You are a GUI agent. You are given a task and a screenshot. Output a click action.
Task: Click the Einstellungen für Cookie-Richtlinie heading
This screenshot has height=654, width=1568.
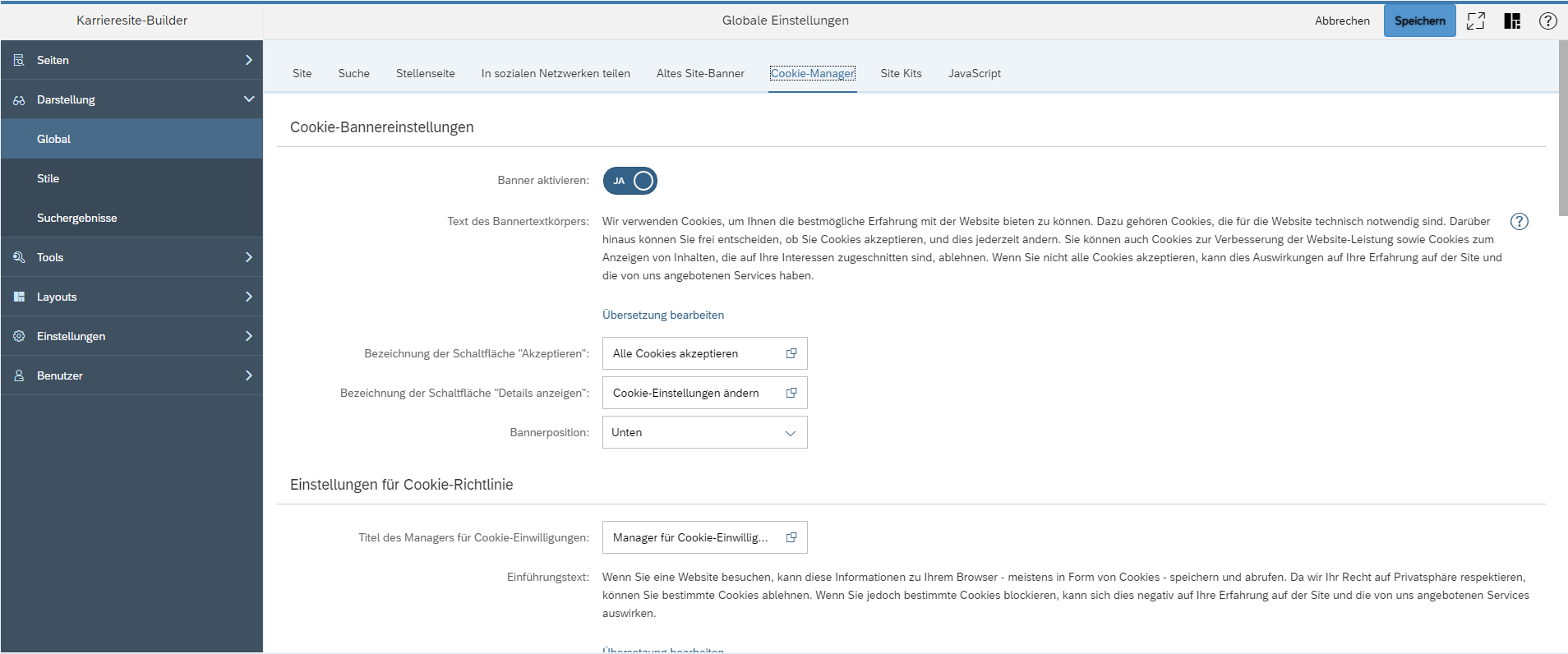[x=402, y=485]
